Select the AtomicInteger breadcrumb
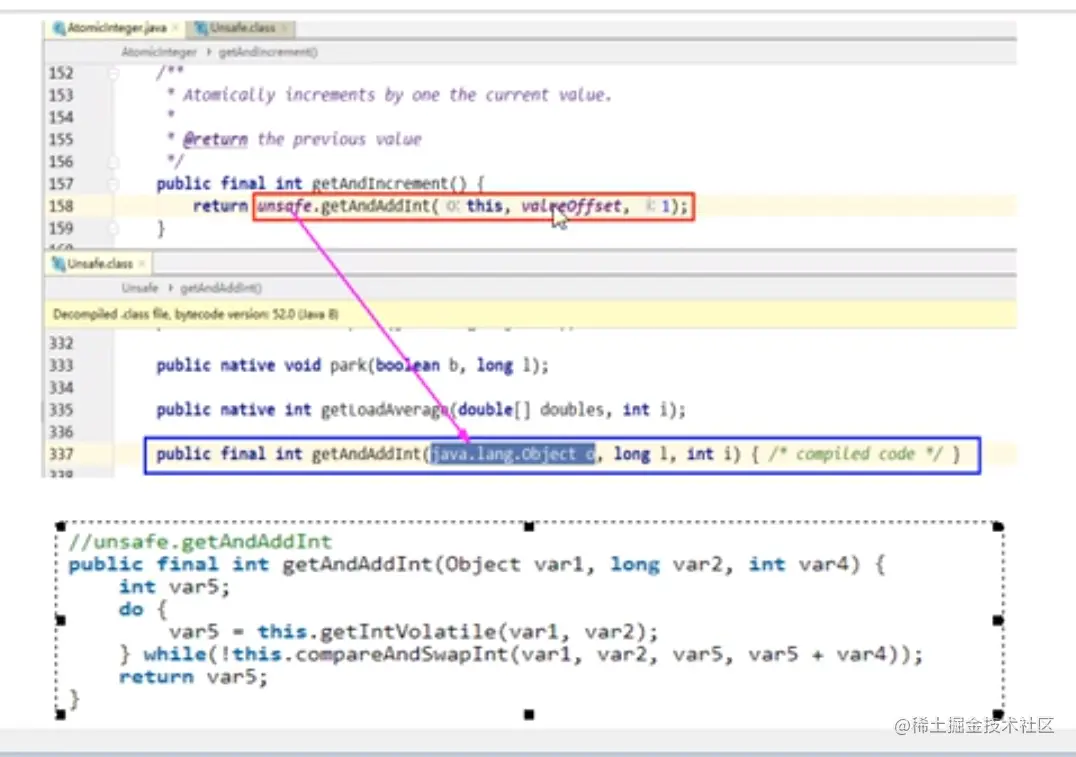This screenshot has height=757, width=1076. click(x=159, y=52)
